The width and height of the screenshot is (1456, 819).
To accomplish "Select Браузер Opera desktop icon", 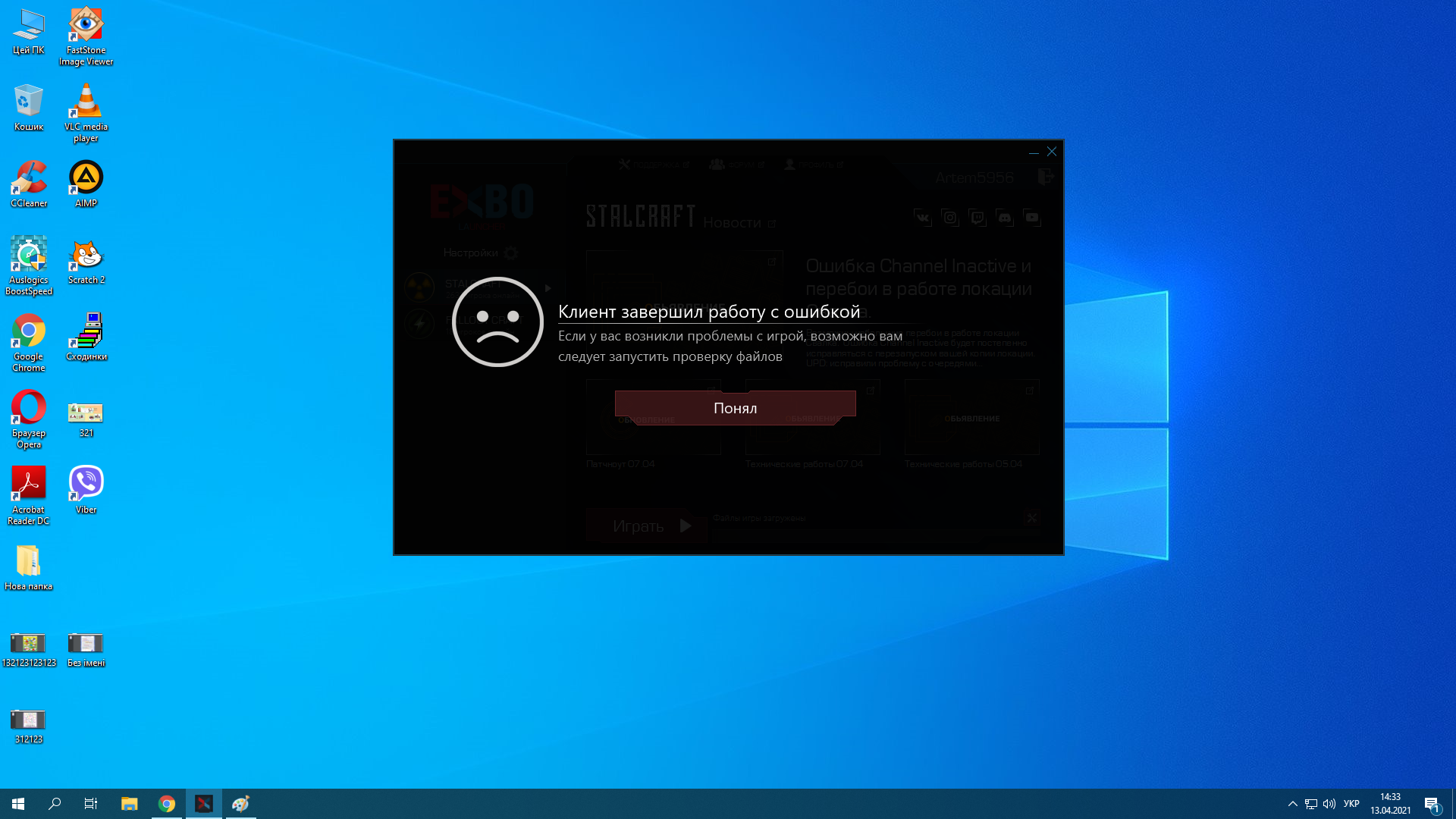I will [x=28, y=419].
